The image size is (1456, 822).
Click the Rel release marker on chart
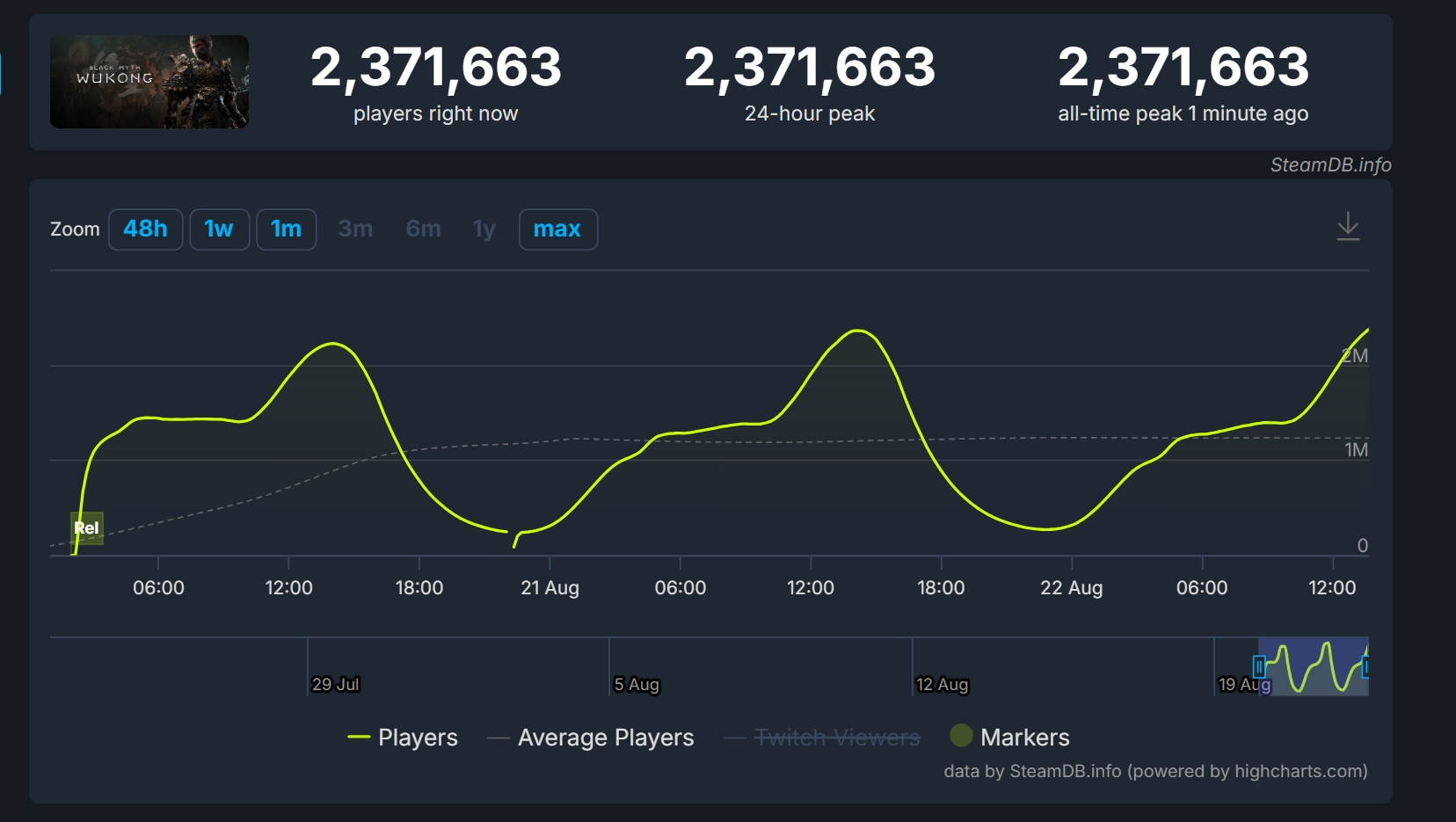click(87, 528)
